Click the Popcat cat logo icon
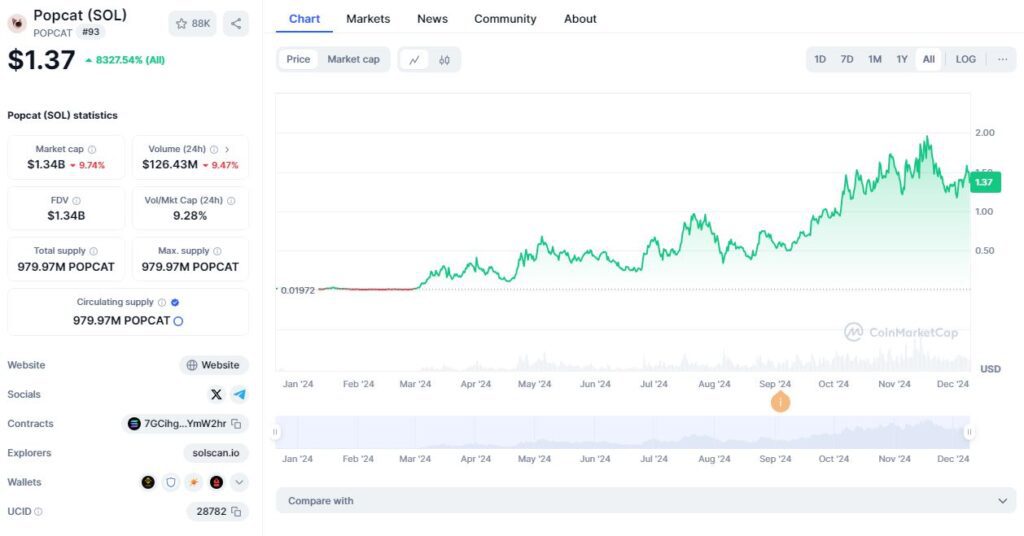 coord(17,24)
